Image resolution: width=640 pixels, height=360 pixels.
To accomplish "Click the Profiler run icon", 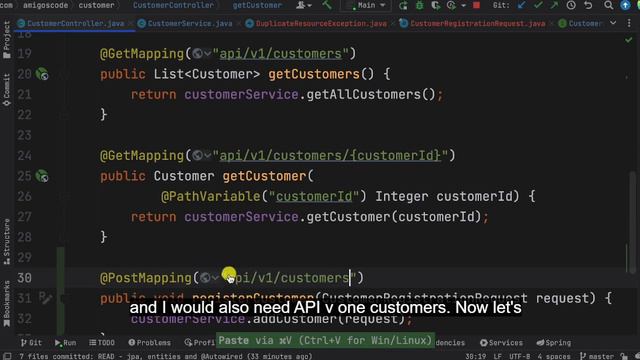I will pos(451,5).
